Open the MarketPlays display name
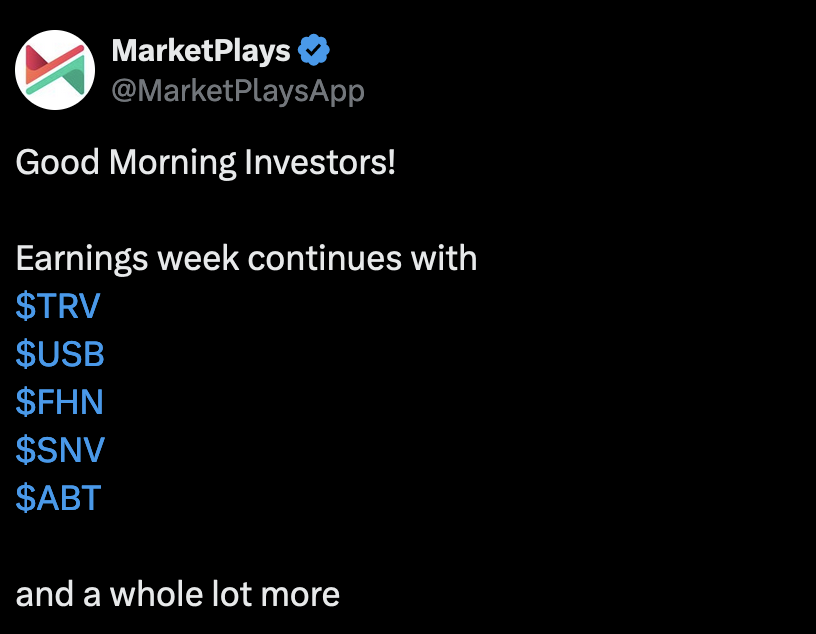 [201, 50]
